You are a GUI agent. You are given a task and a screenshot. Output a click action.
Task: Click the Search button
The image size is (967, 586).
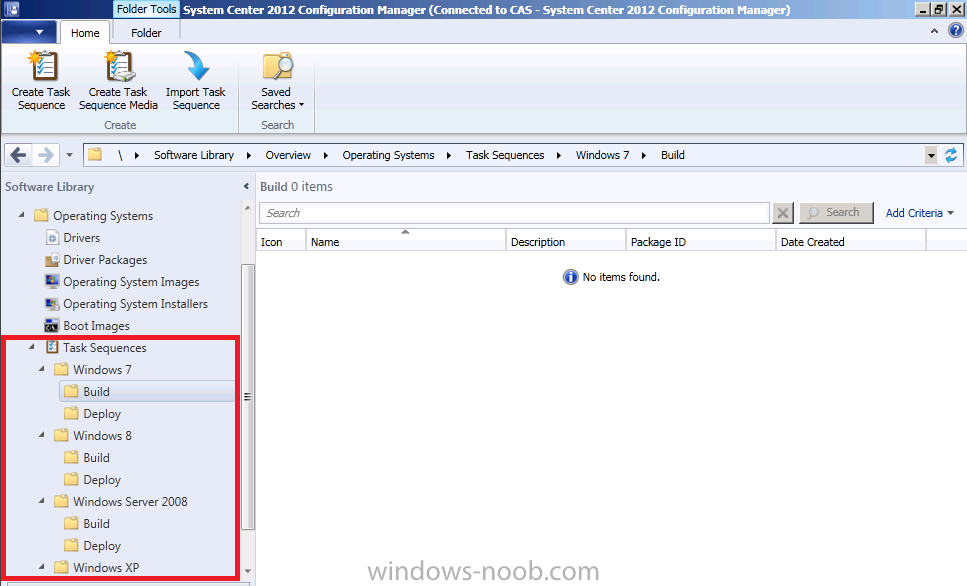836,212
